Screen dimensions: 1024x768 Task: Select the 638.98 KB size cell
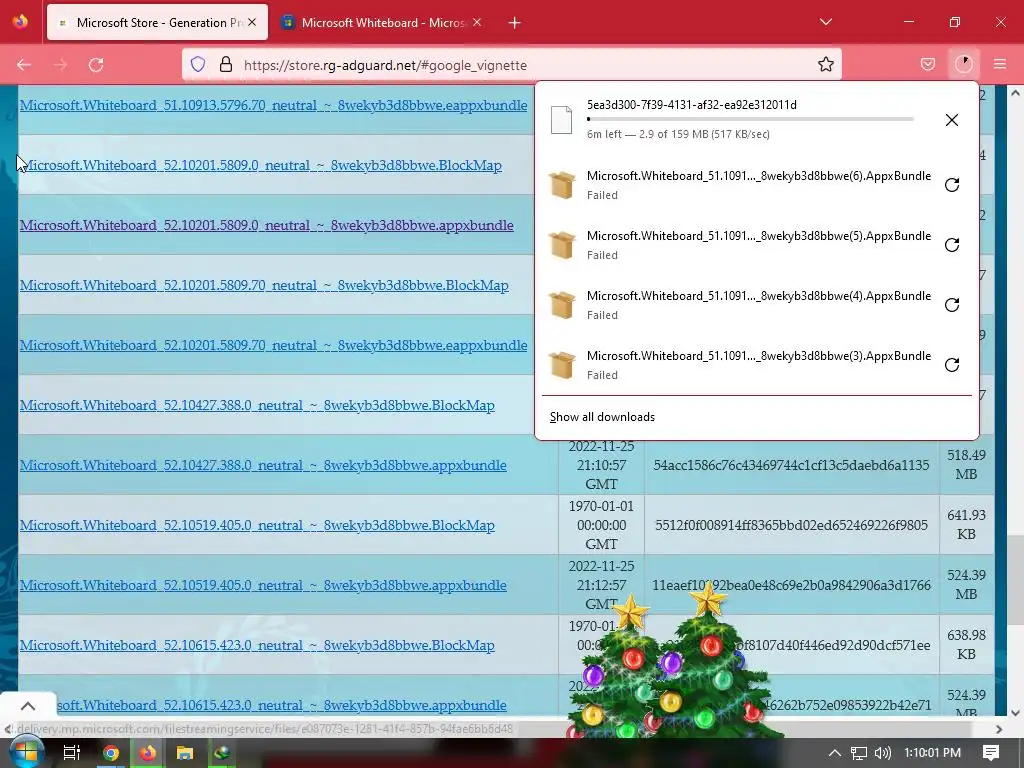967,645
